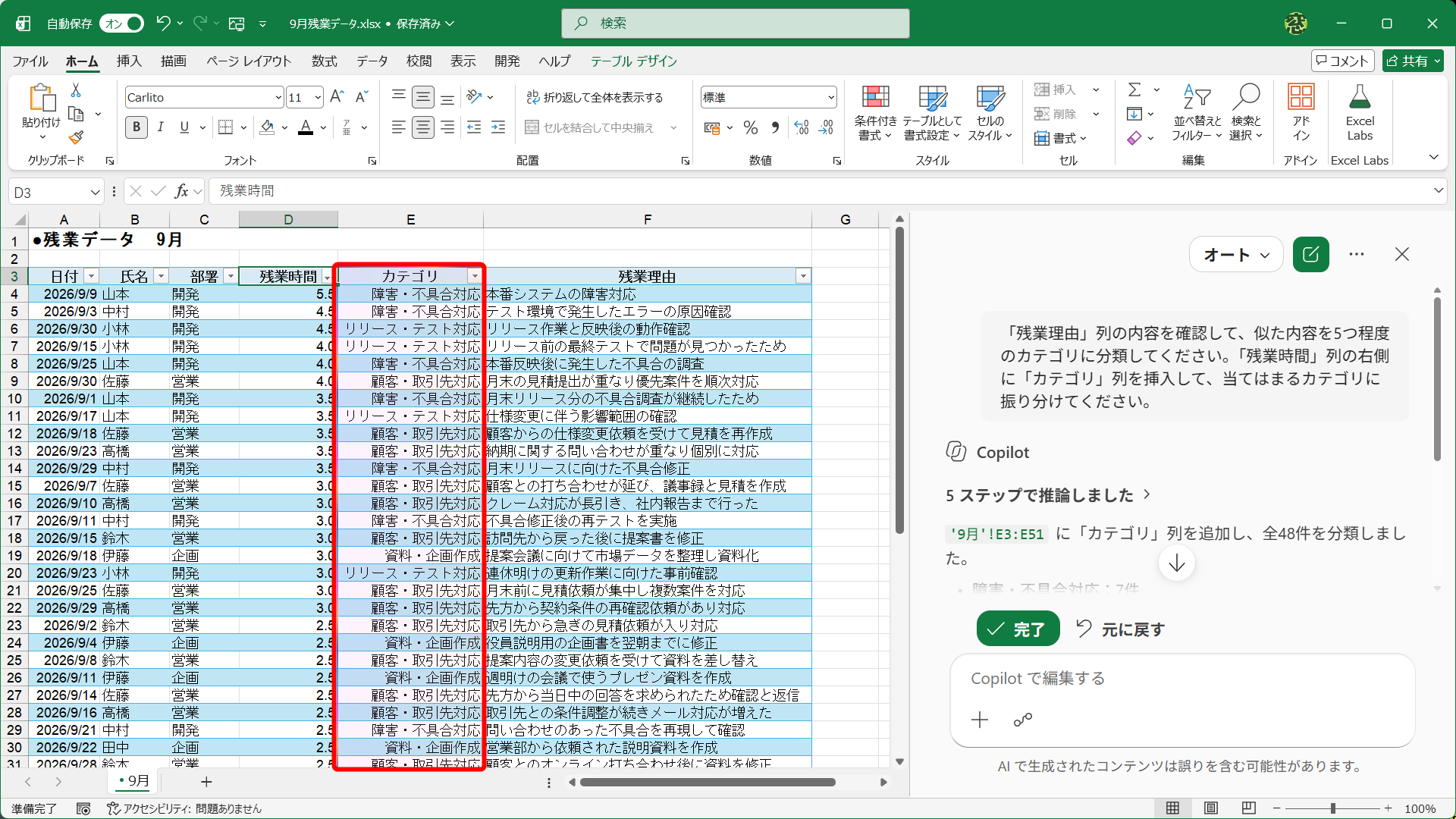Click the percent style icon
Image resolution: width=1456 pixels, height=819 pixels.
[751, 127]
